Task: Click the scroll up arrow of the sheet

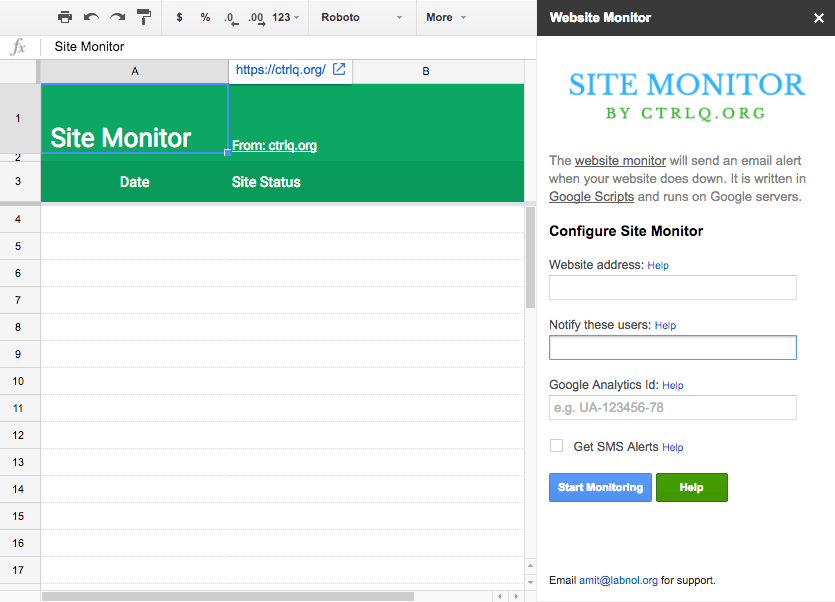Action: (530, 565)
